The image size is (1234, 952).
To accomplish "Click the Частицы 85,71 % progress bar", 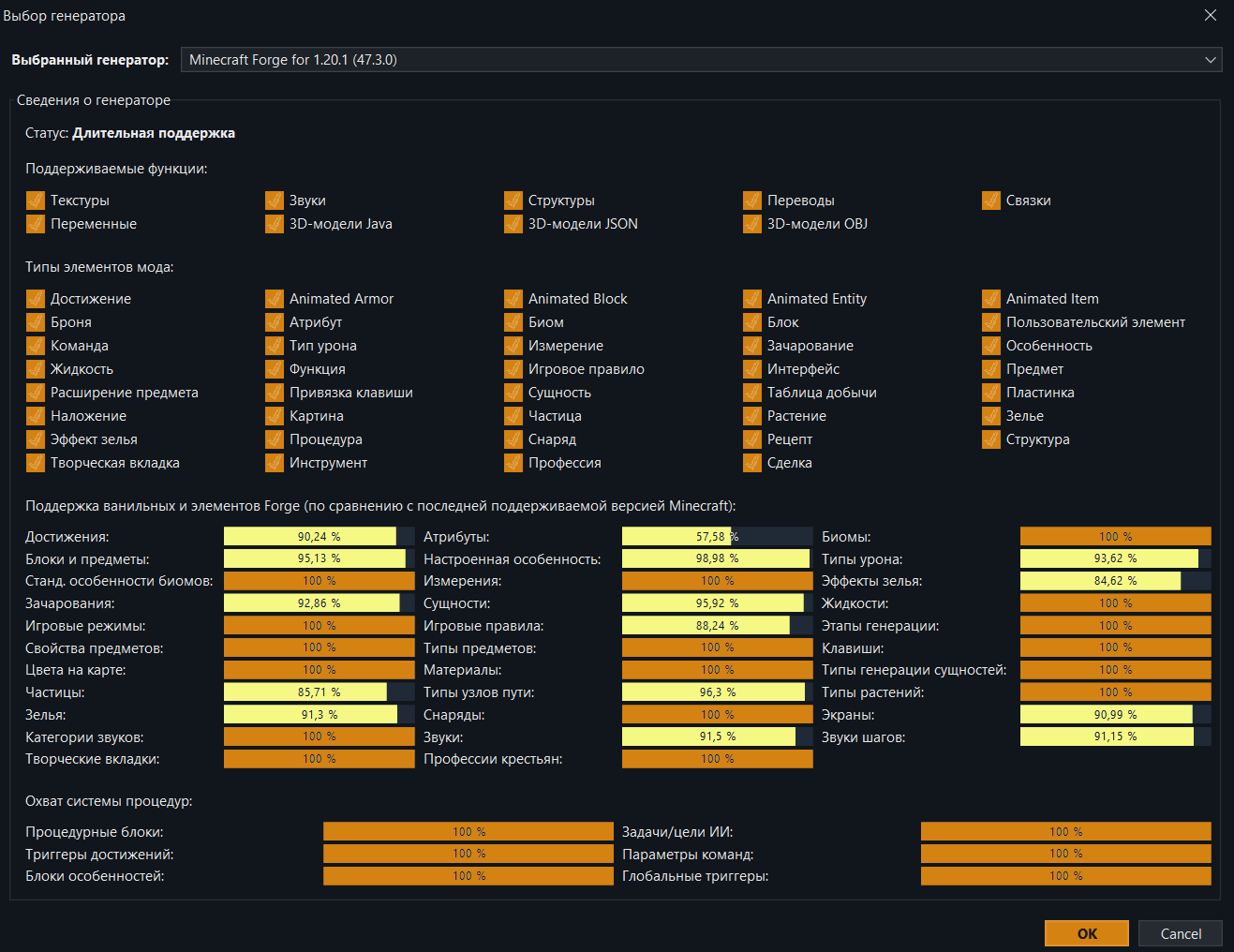I will [x=320, y=692].
